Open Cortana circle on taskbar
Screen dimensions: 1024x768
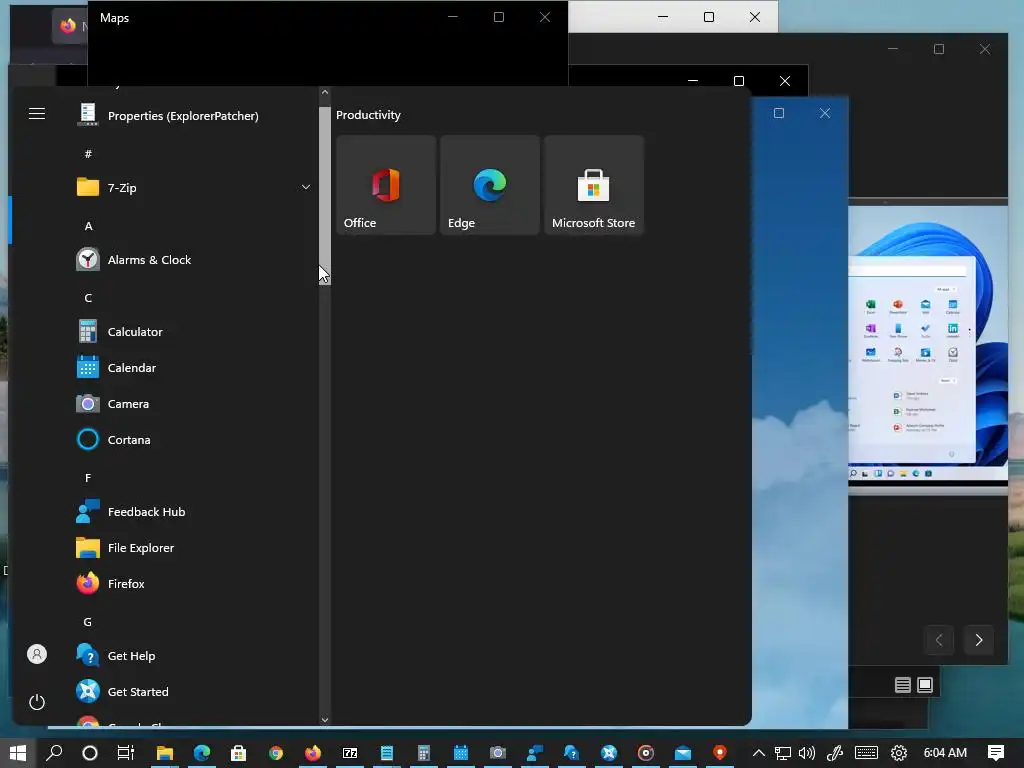click(90, 753)
